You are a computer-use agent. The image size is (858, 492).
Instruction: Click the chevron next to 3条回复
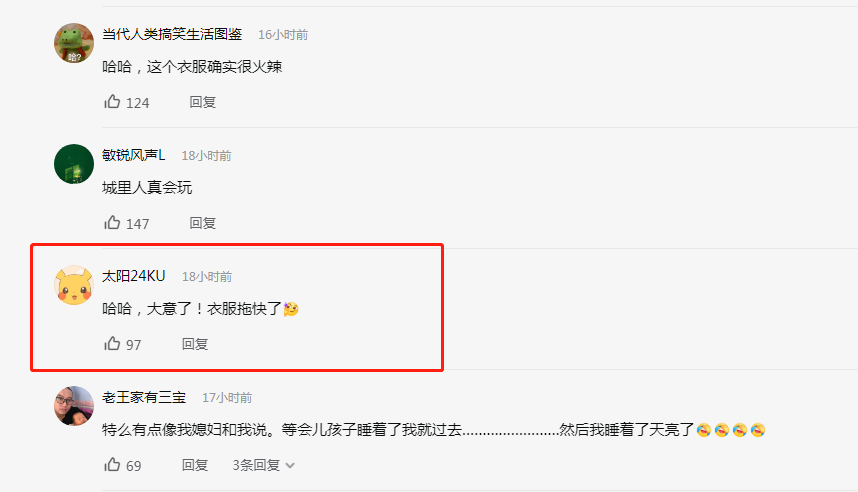290,466
